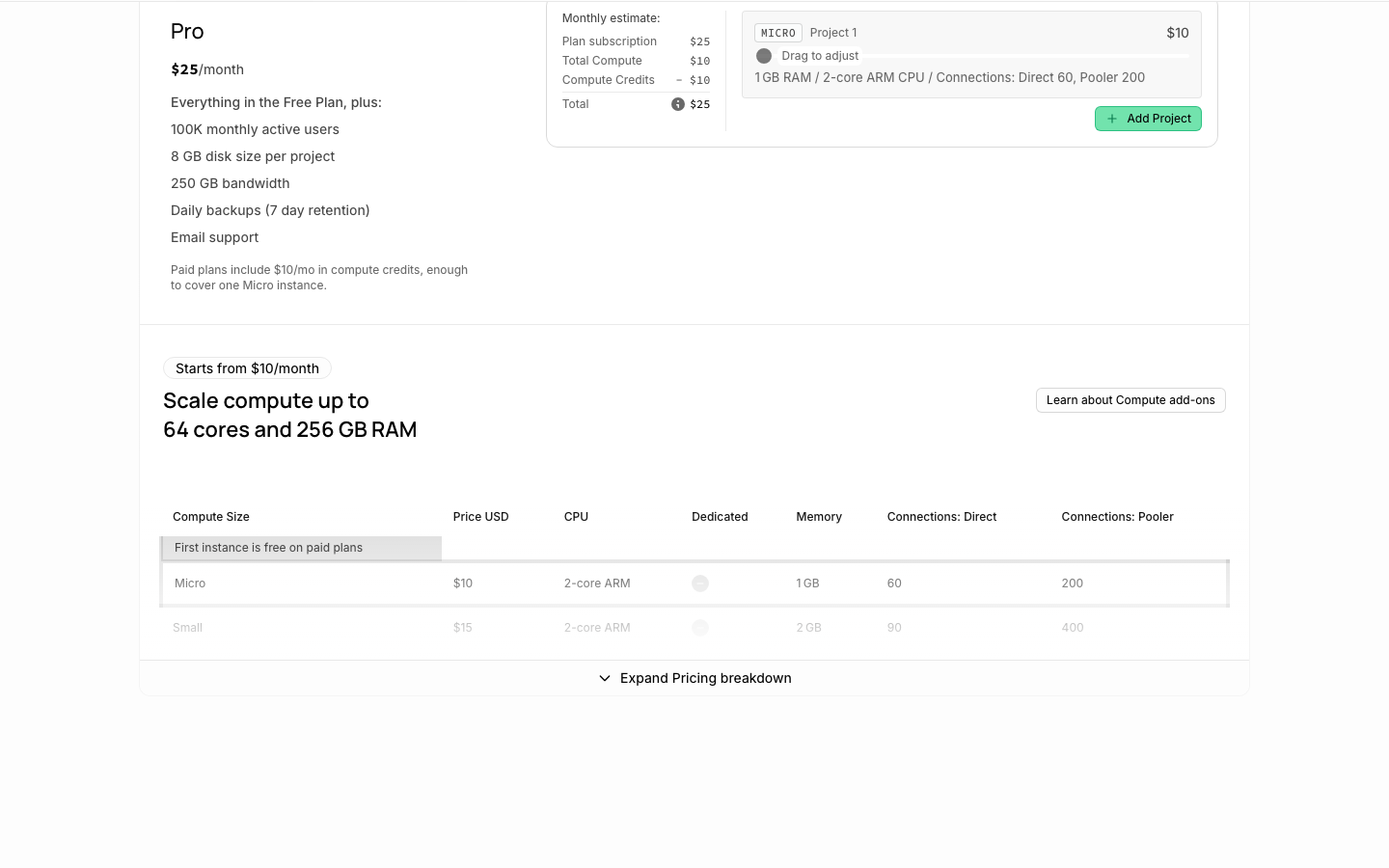This screenshot has height=868, width=1389.
Task: Click the Price USD column header
Action: coord(480,517)
